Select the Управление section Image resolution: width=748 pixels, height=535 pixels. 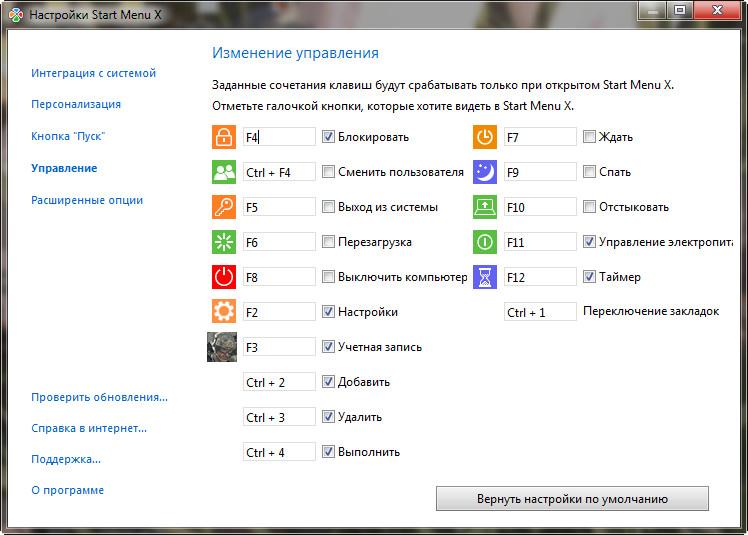pos(64,168)
